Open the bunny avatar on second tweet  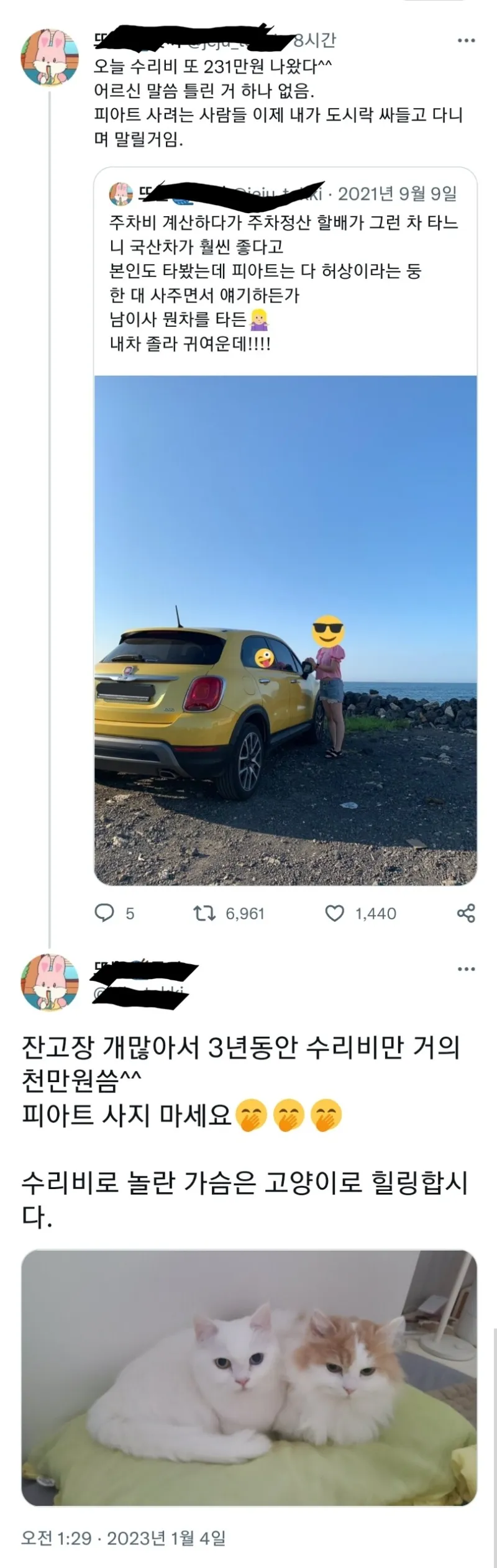50,982
